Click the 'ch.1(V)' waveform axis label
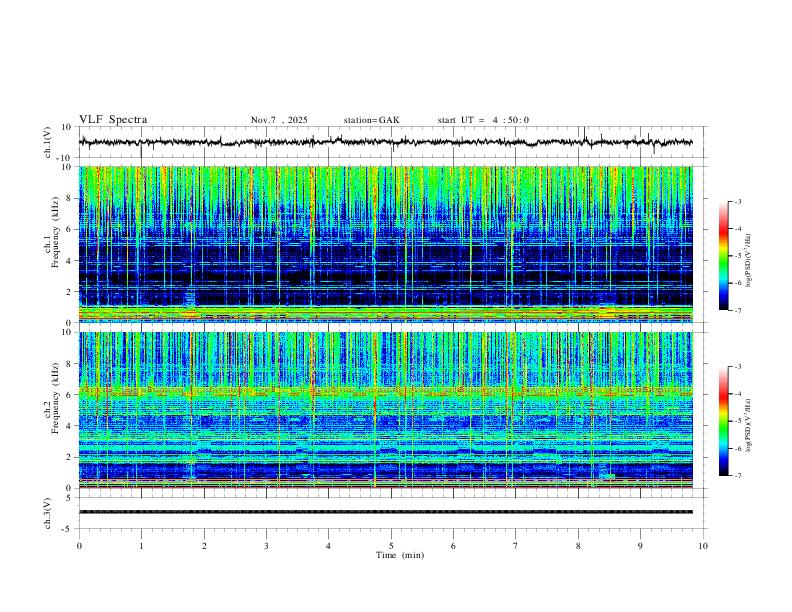The height and width of the screenshot is (612, 792). pos(48,142)
